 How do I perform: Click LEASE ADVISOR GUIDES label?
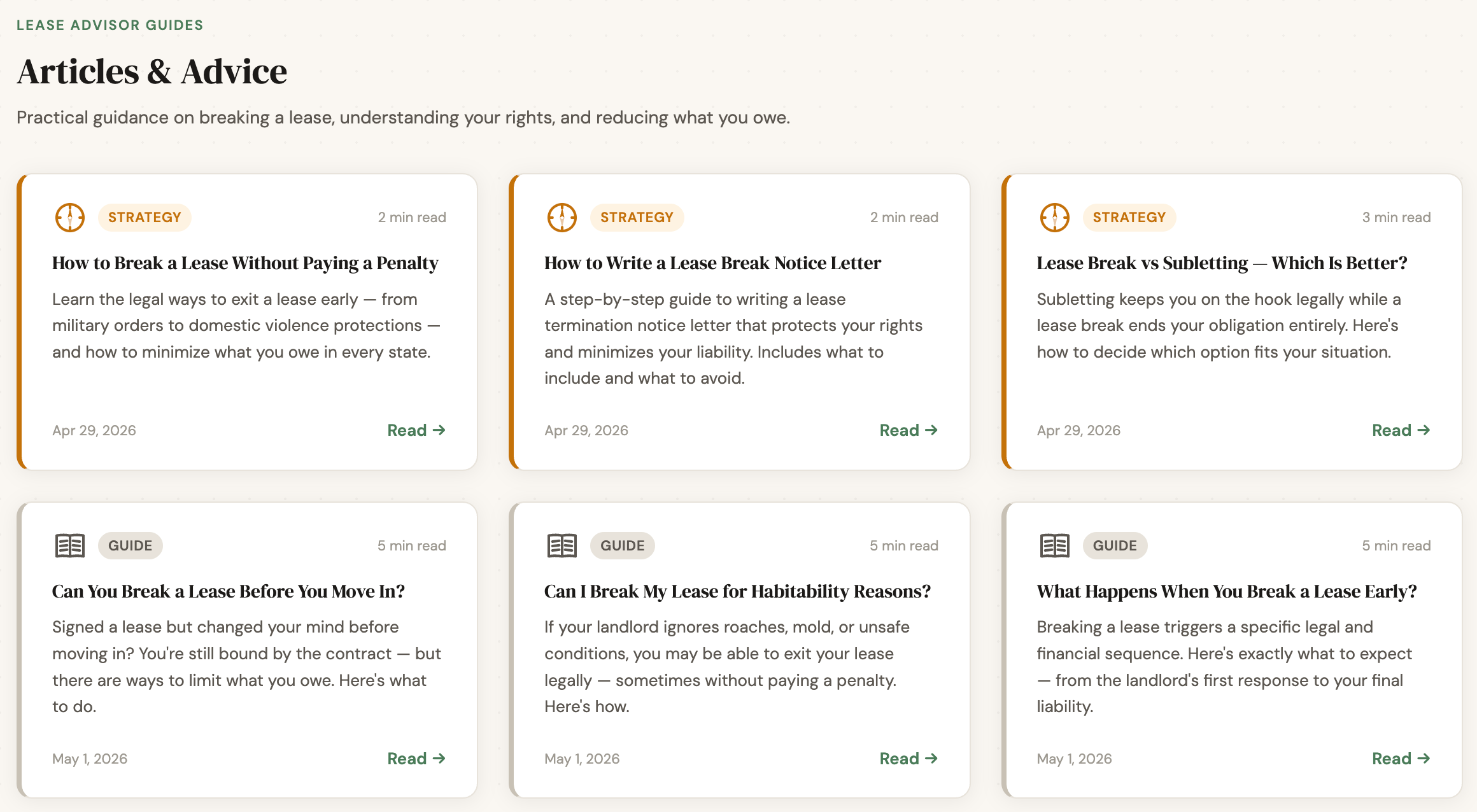click(110, 25)
